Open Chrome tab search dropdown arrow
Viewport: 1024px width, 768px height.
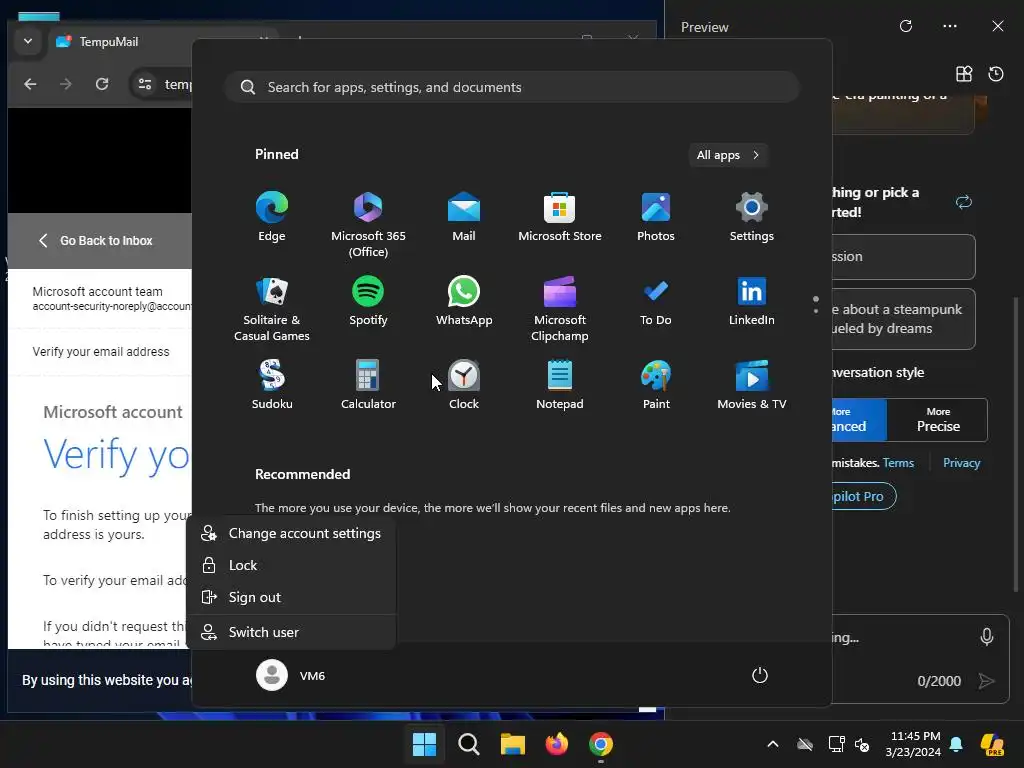point(27,41)
